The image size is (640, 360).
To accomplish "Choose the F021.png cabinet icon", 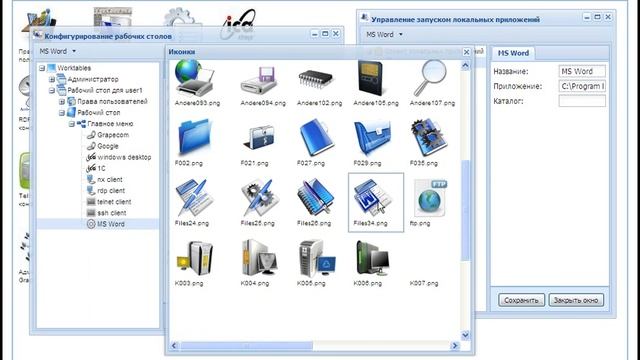I will tap(259, 138).
